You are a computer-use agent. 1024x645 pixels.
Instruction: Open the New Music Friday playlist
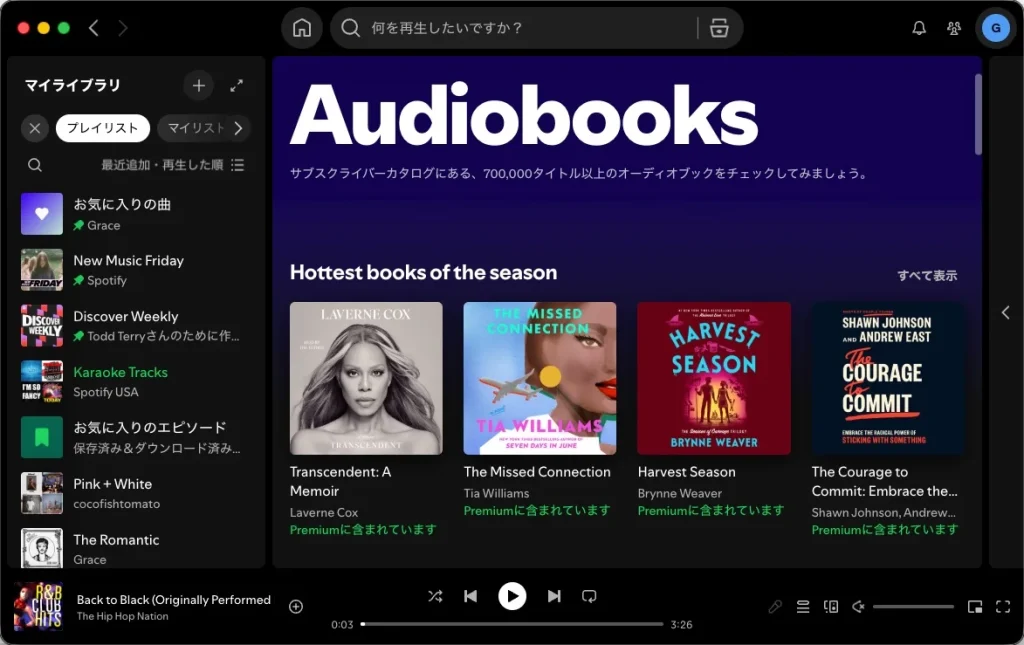[x=136, y=270]
